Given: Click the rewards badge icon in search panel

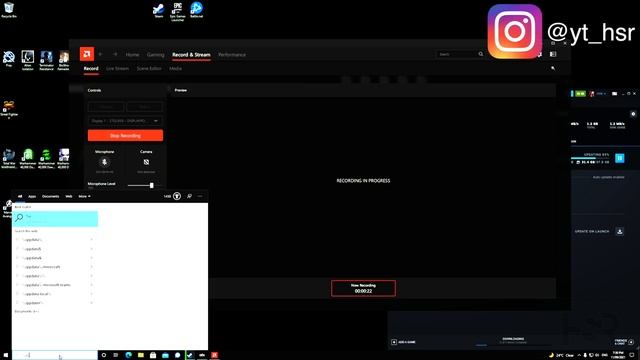Looking at the screenshot, I should [177, 196].
